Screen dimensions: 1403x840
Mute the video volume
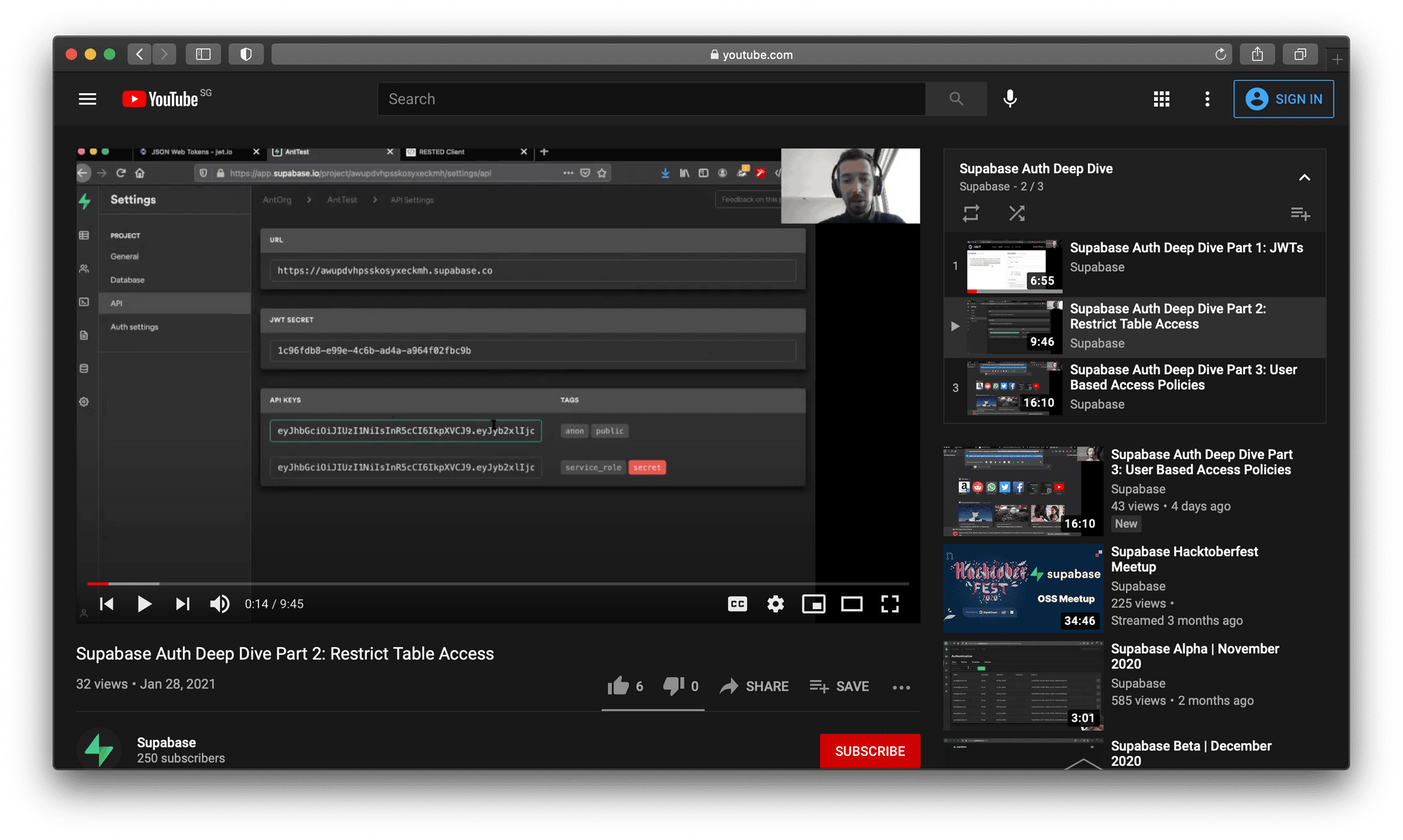click(x=220, y=604)
